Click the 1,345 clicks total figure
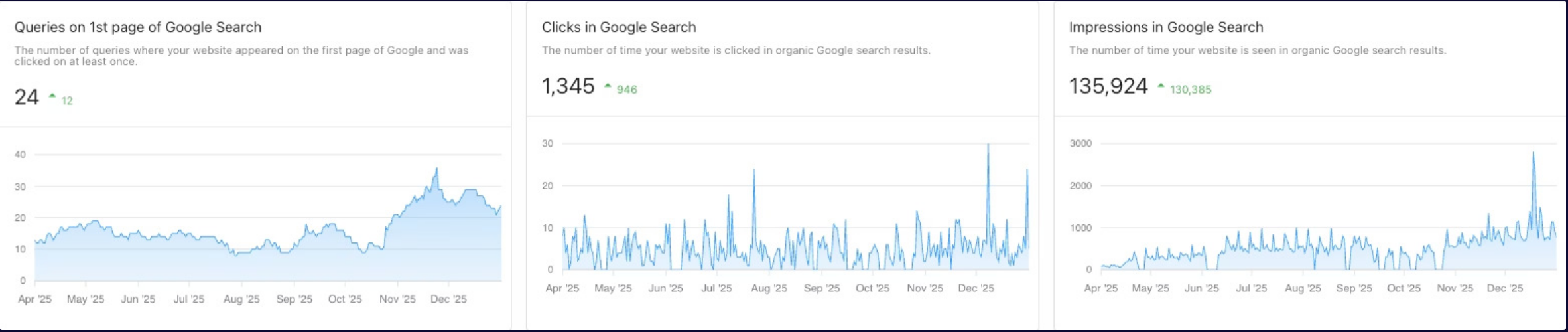The image size is (1568, 332). pos(568,86)
